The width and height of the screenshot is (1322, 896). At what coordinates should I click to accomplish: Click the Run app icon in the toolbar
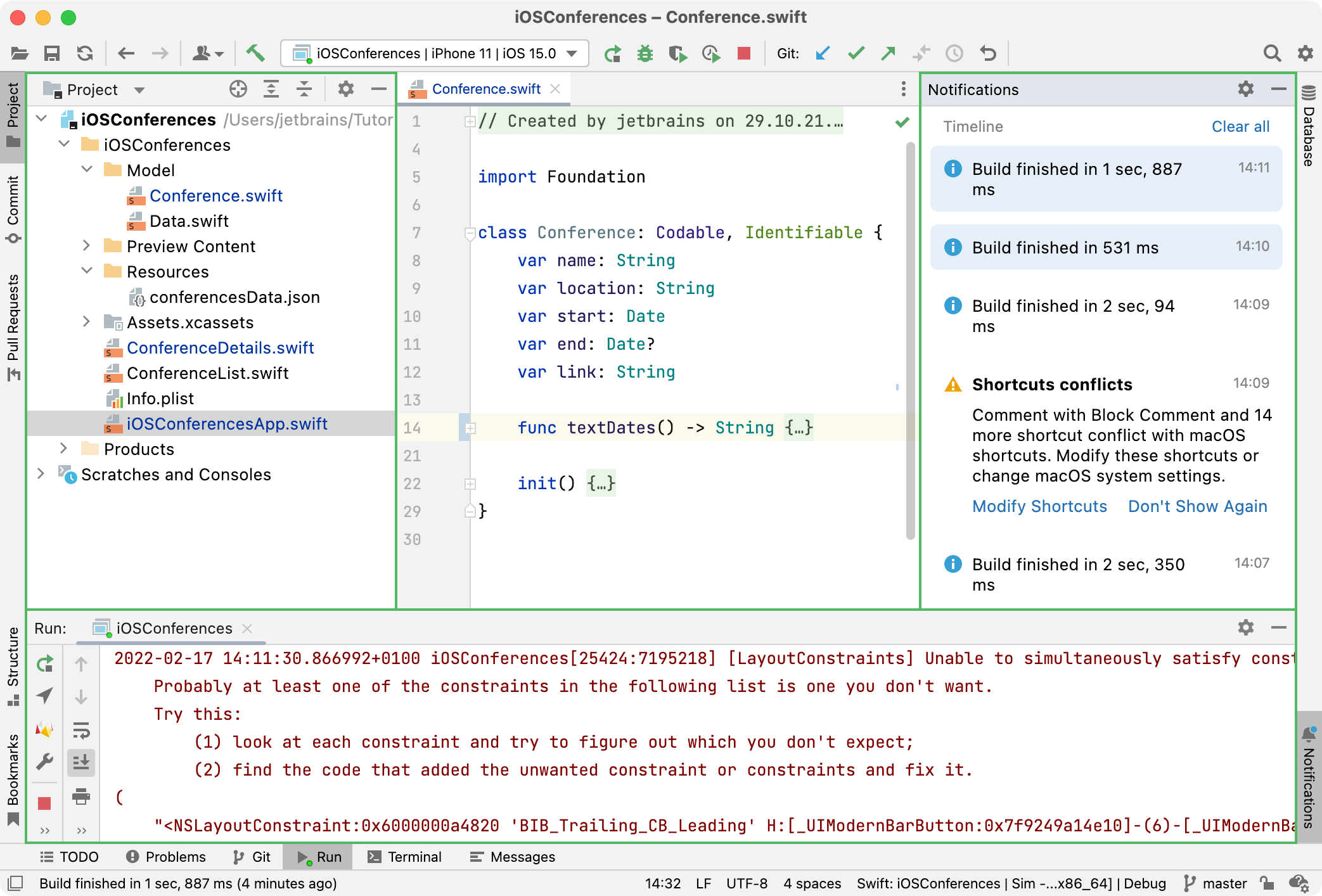pos(612,54)
